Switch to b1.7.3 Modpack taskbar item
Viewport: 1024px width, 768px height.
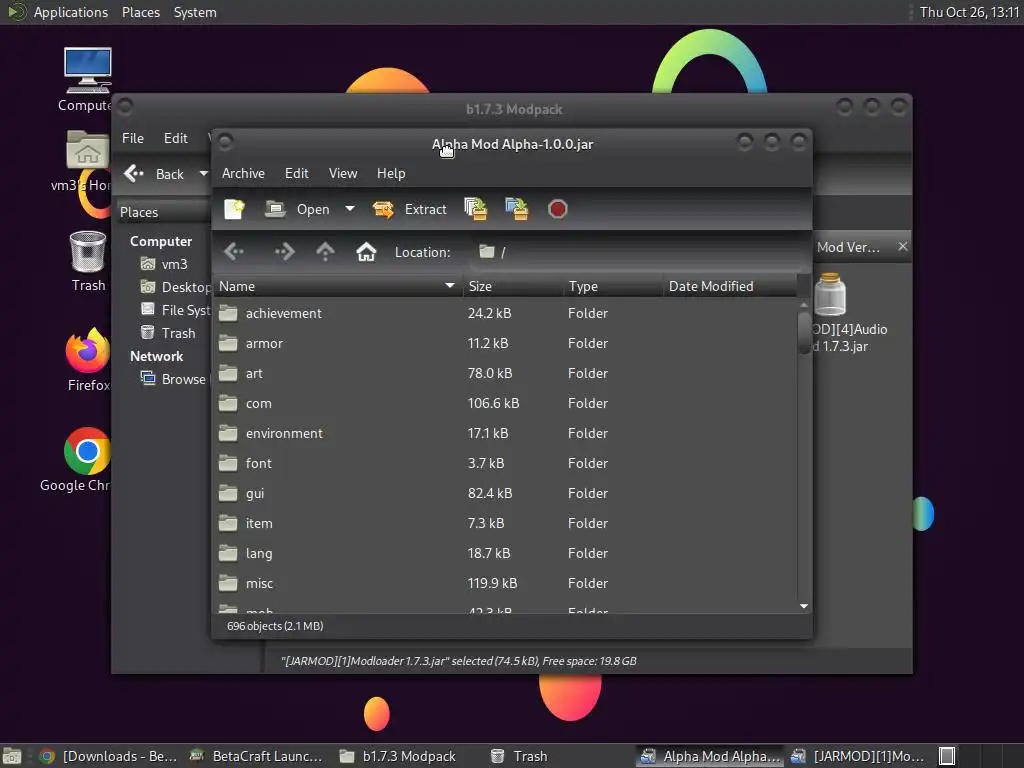(x=398, y=756)
